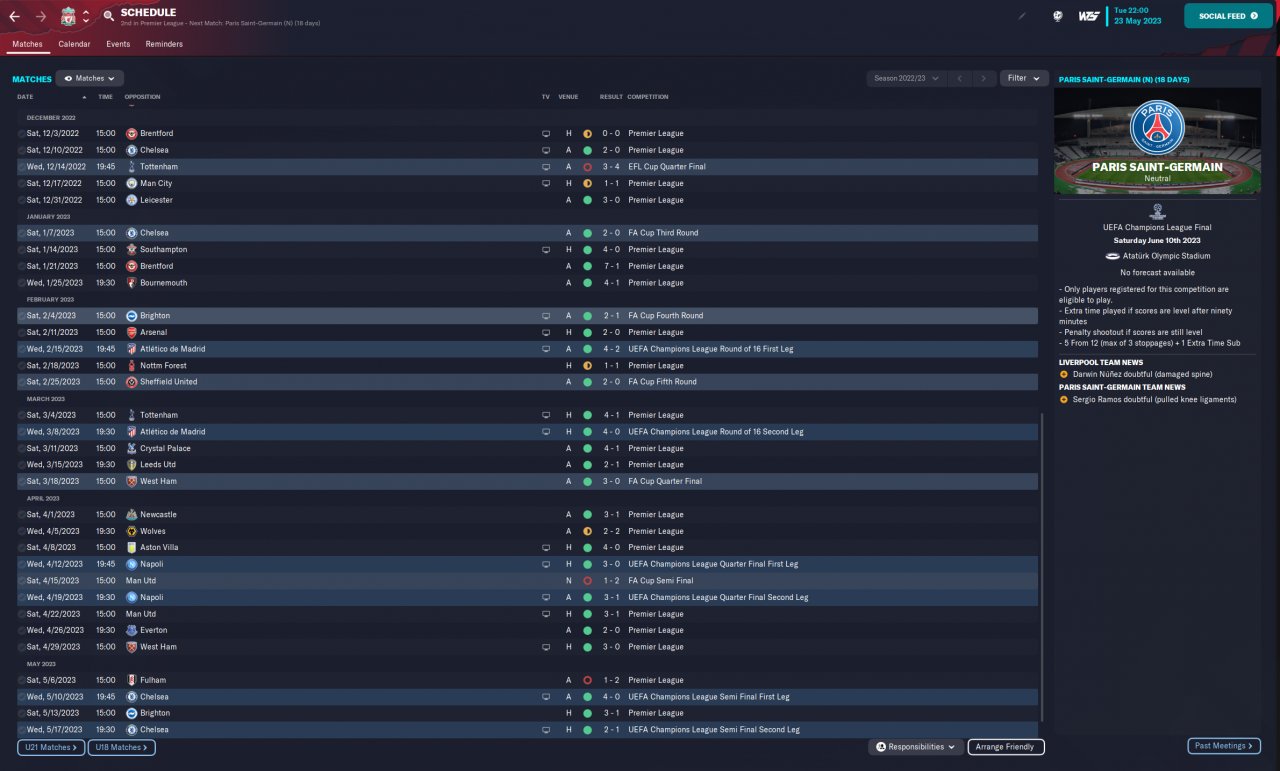Open the 3 - 4 EFL Cup Quarter Final result
Screen dimensions: 1280x771
point(611,166)
